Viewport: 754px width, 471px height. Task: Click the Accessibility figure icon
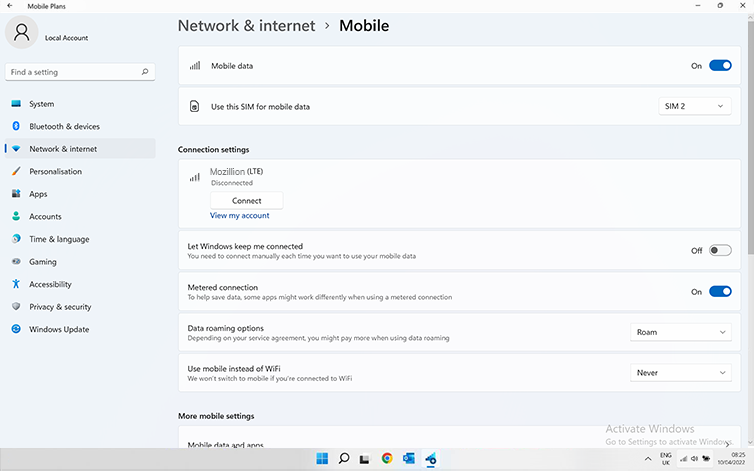coord(16,284)
